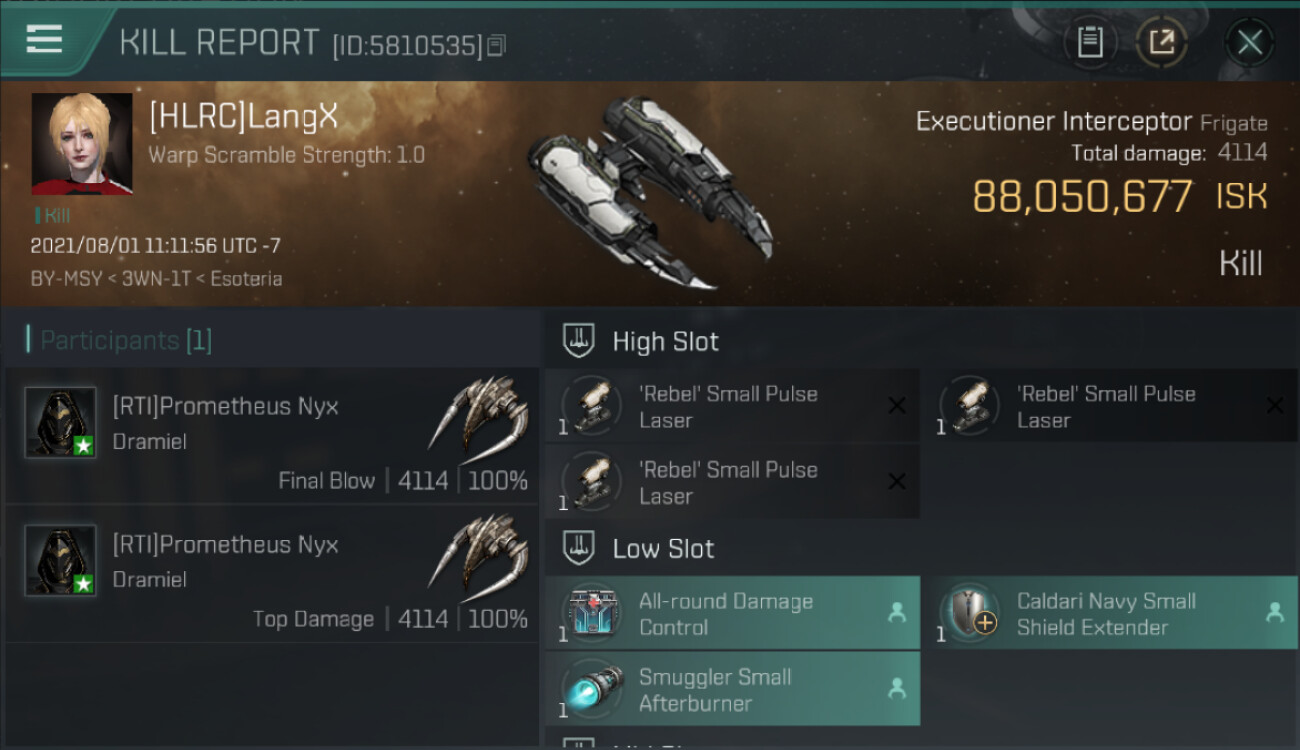Screen dimensions: 1300x750
Task: Click the High Slot section header icon
Action: click(x=580, y=341)
